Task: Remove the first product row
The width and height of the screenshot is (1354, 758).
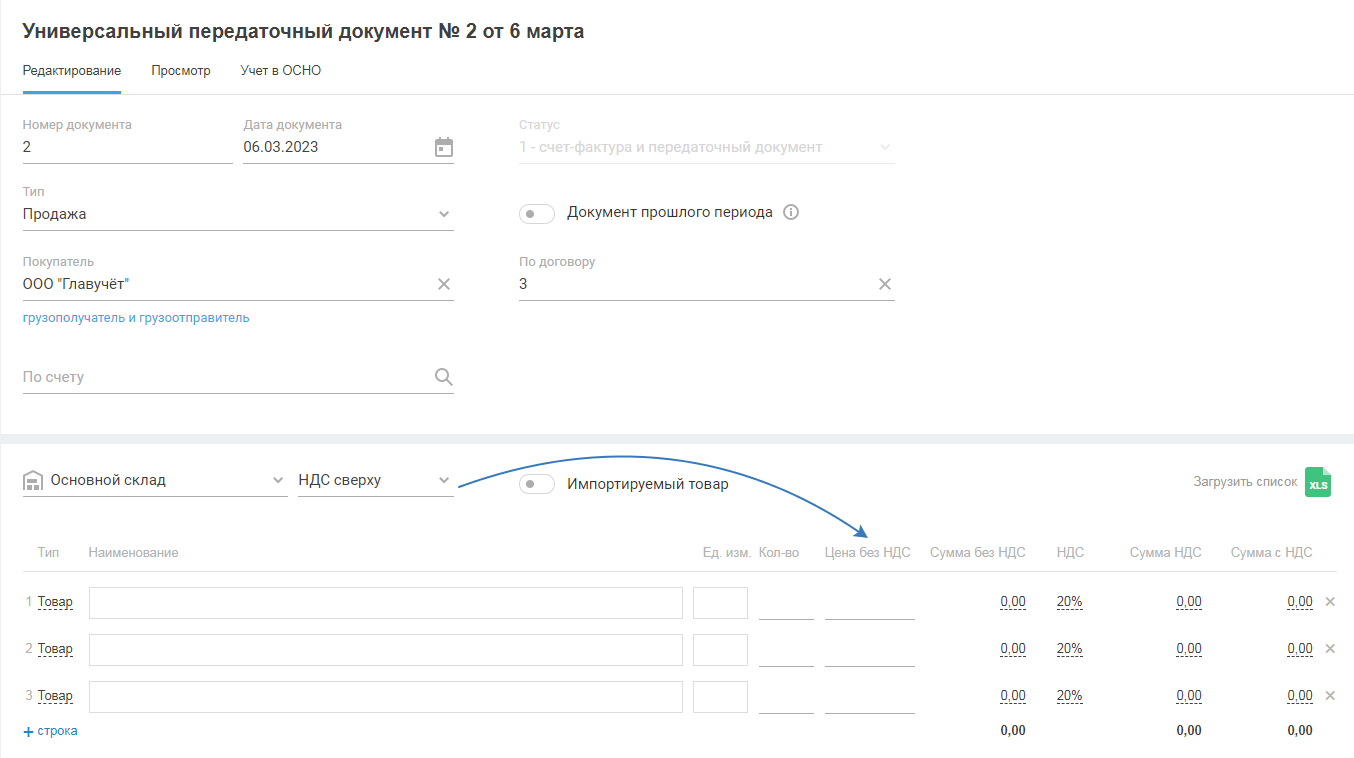Action: (x=1330, y=602)
